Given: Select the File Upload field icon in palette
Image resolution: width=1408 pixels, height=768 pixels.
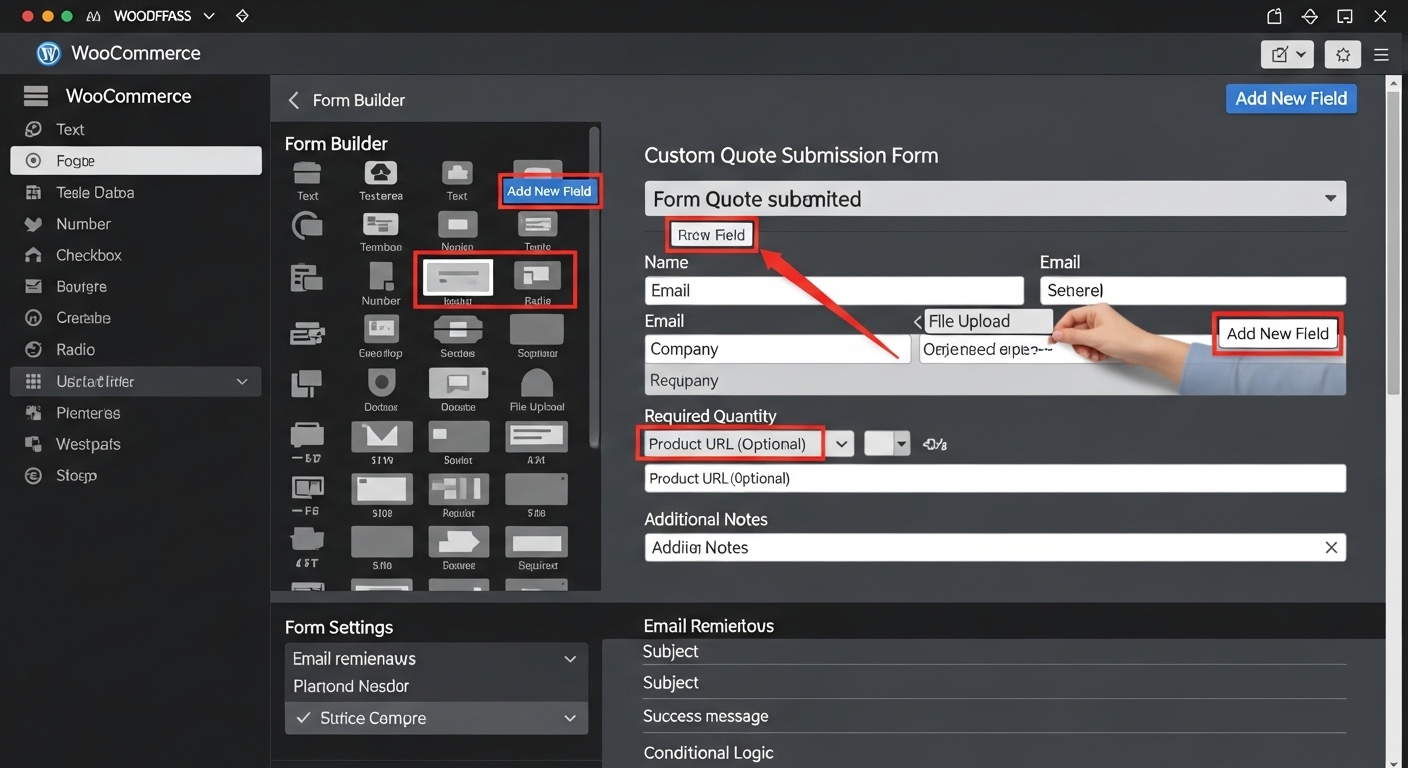Looking at the screenshot, I should [537, 384].
